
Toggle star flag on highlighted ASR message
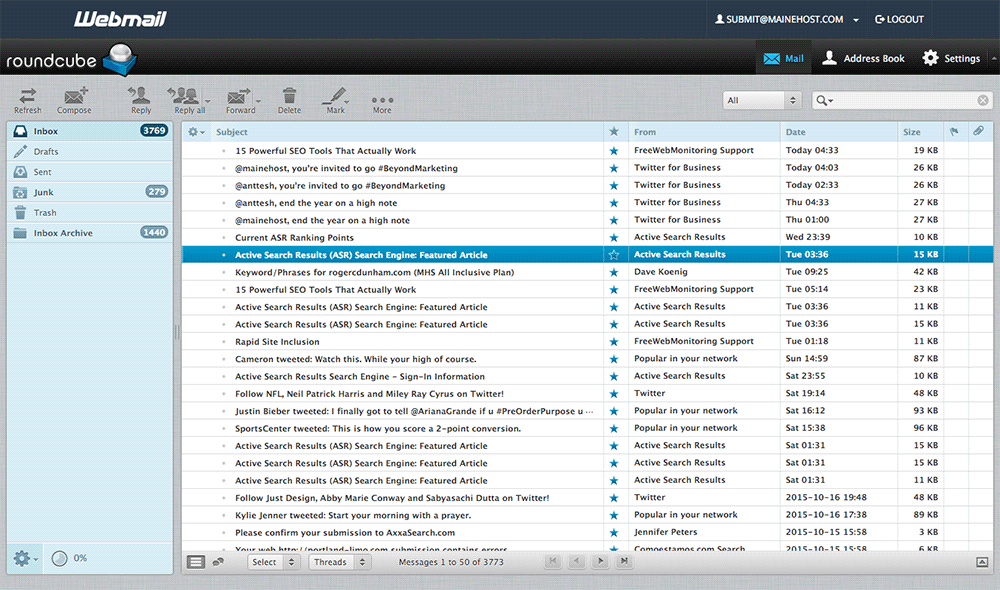coord(614,255)
